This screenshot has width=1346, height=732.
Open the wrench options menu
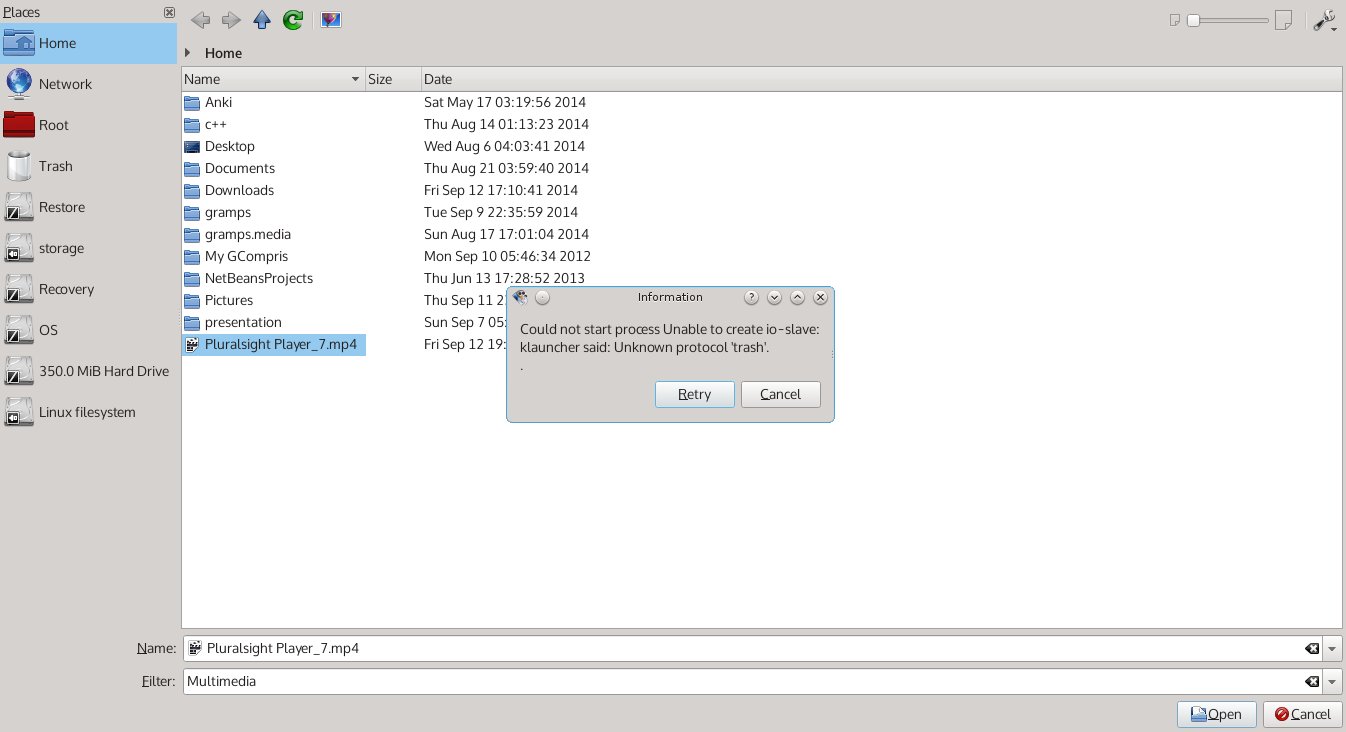tap(1324, 20)
